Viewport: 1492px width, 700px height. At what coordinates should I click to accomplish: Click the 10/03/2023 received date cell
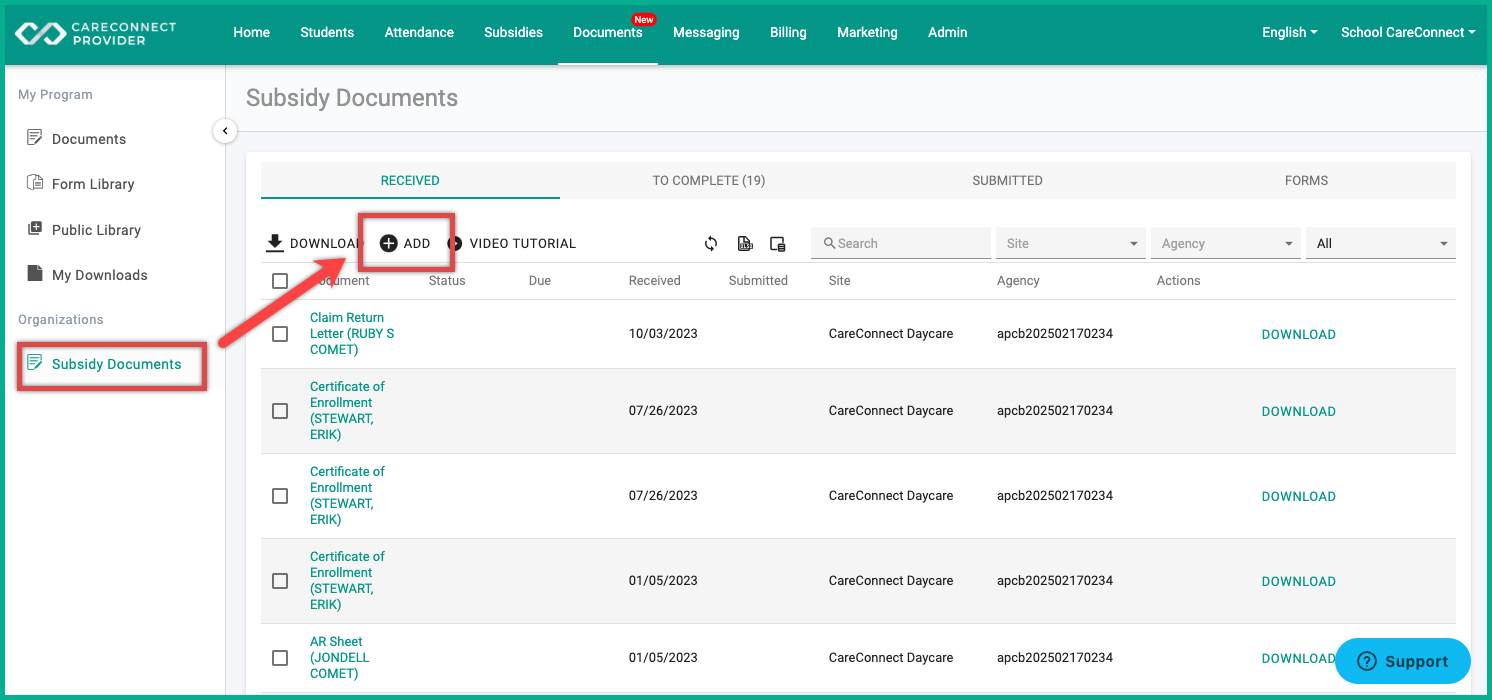(663, 334)
